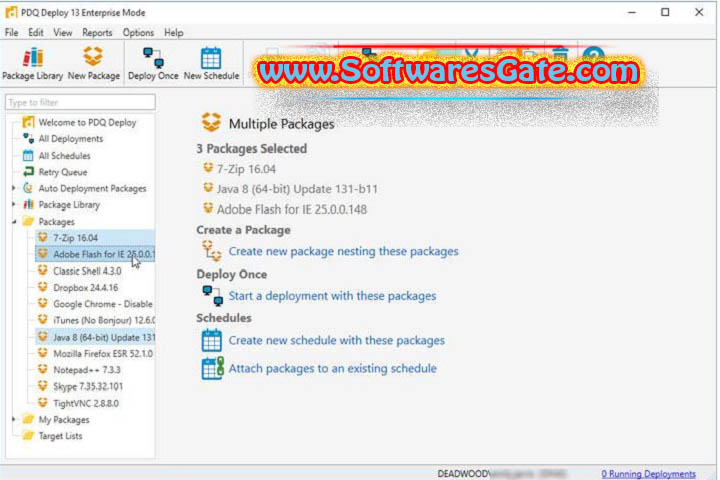
Task: Select Welcome to PDQ Deploy in tree
Action: [87, 122]
